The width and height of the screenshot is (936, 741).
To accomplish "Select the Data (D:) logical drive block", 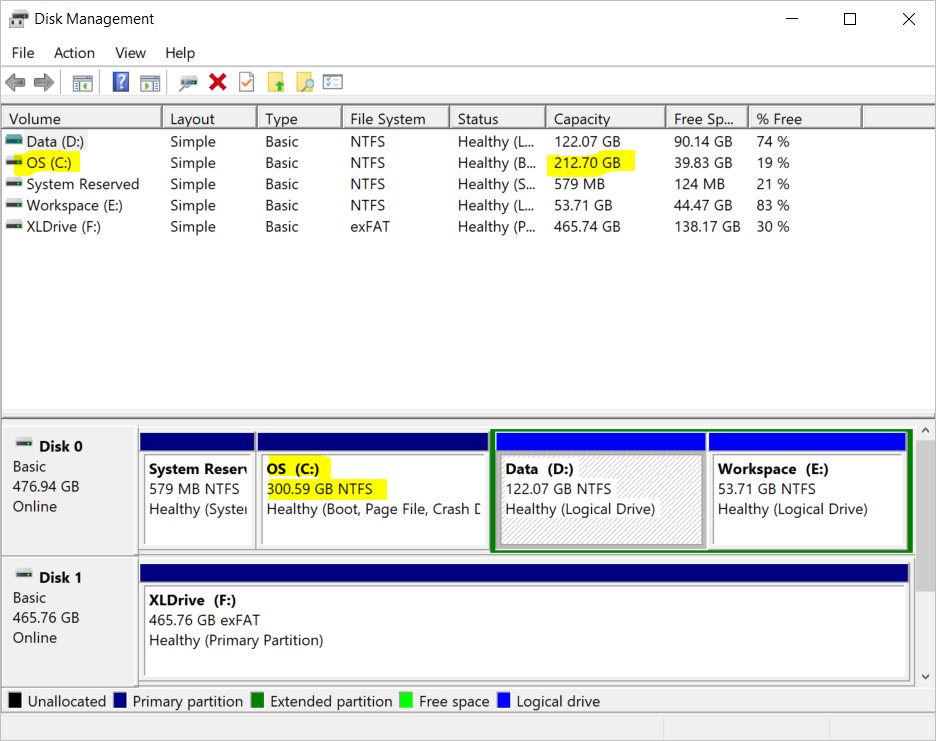I will point(601,490).
